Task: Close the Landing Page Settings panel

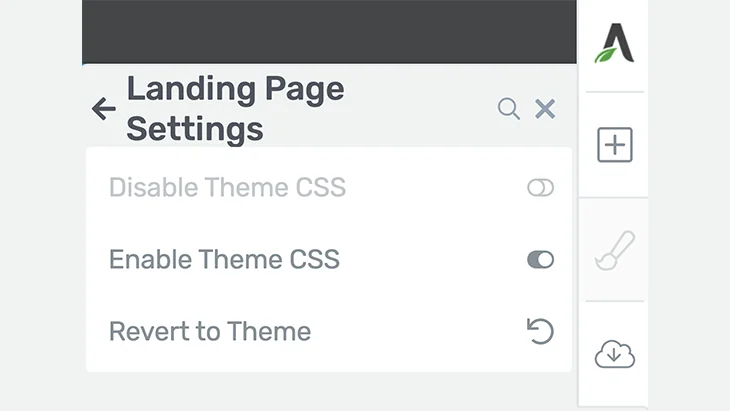Action: point(545,109)
